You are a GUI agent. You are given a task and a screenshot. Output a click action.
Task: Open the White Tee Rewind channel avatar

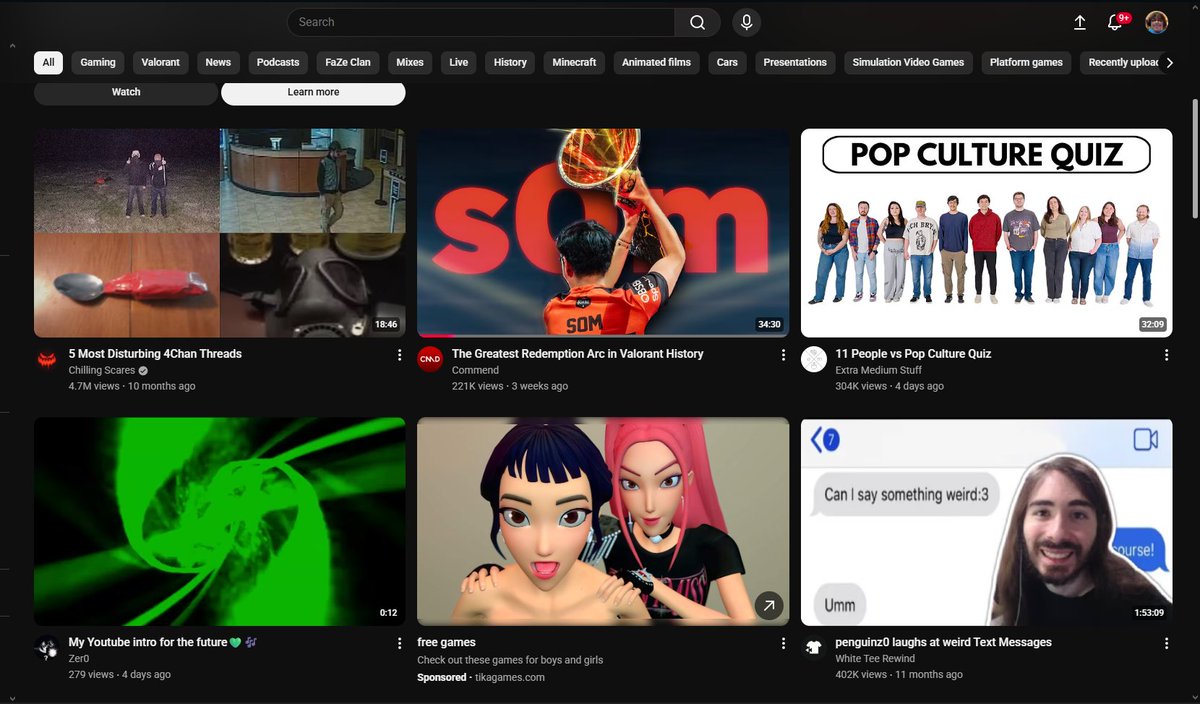814,649
